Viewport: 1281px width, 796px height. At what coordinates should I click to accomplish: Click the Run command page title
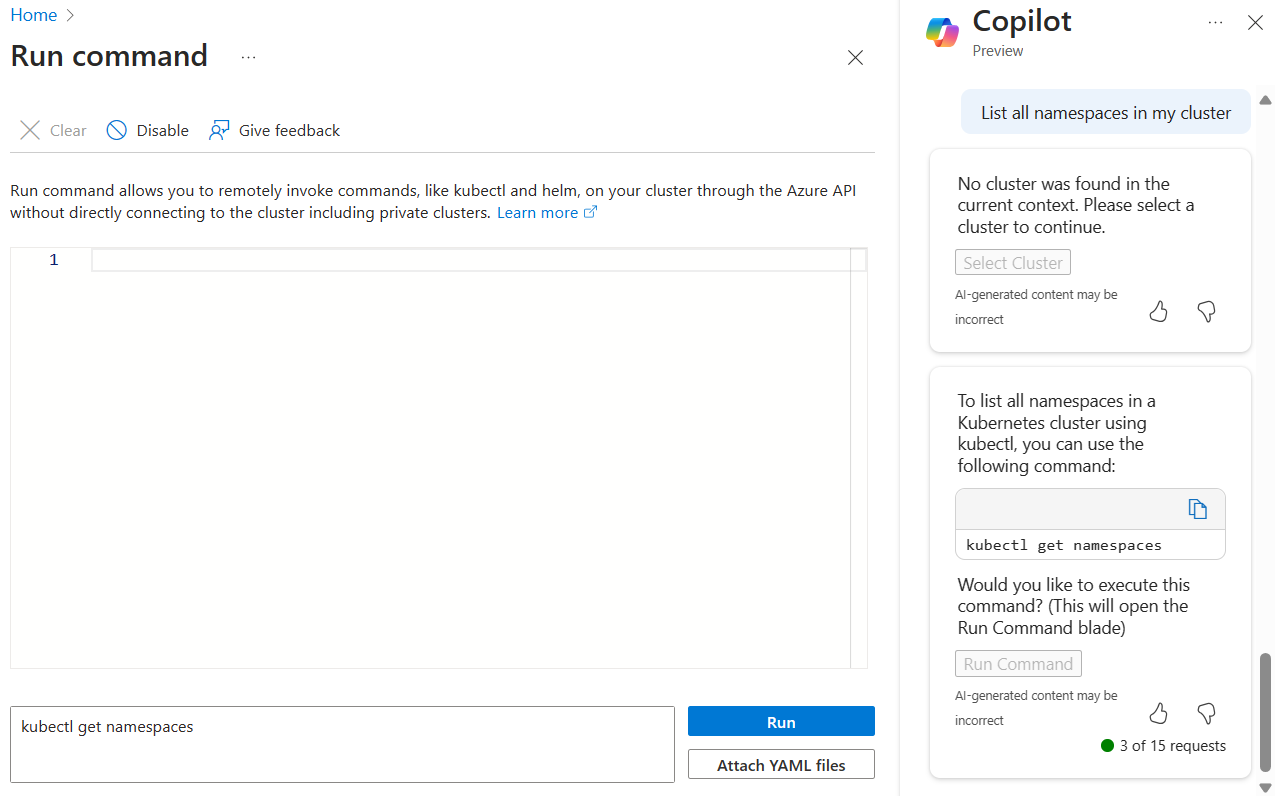click(x=109, y=56)
